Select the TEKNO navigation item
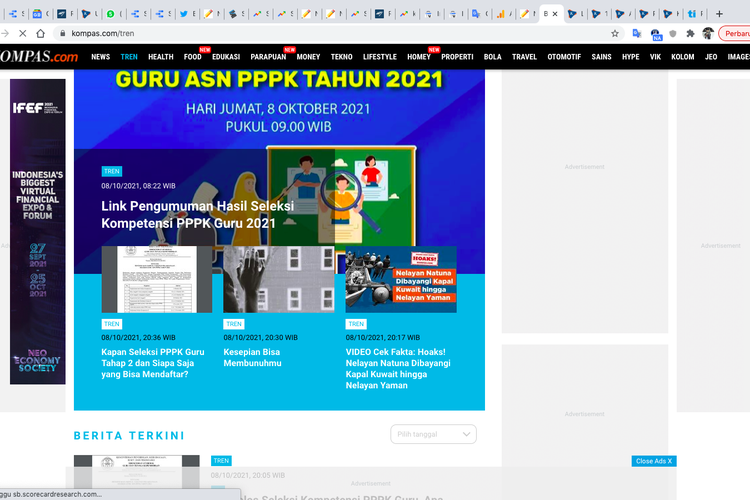 click(341, 57)
